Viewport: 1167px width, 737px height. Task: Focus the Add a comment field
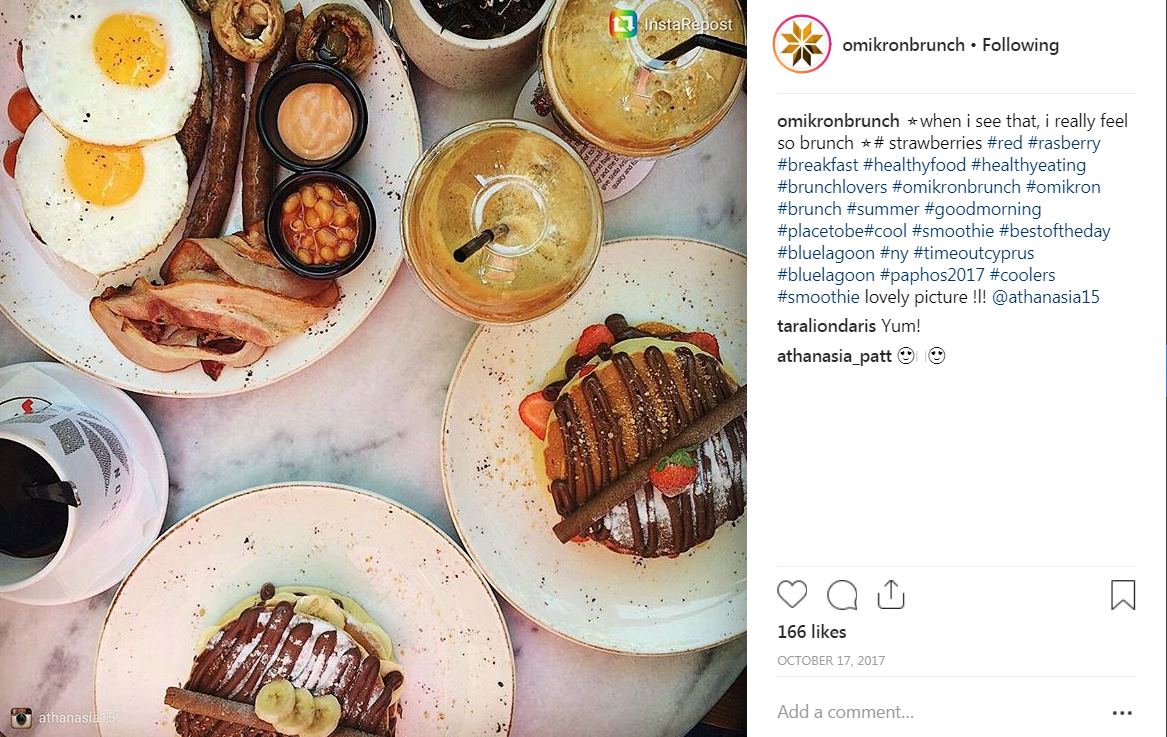click(x=938, y=712)
